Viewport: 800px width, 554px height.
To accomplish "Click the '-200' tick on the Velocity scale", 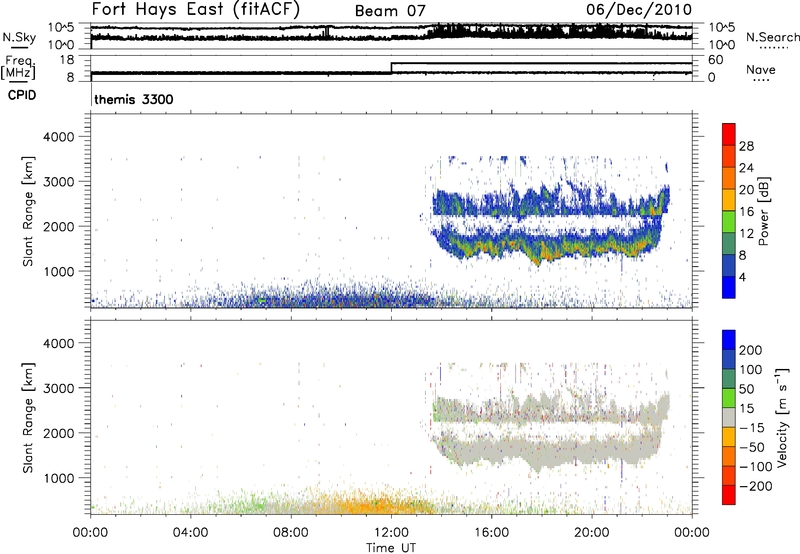I will coord(755,486).
